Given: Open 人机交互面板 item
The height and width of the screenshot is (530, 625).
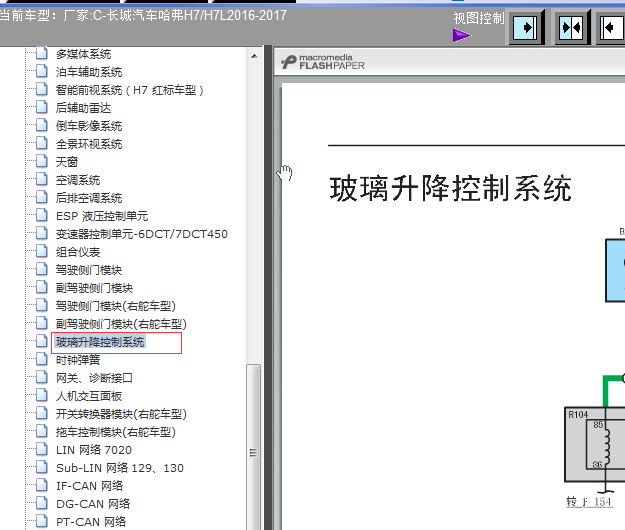Looking at the screenshot, I should [89, 396].
